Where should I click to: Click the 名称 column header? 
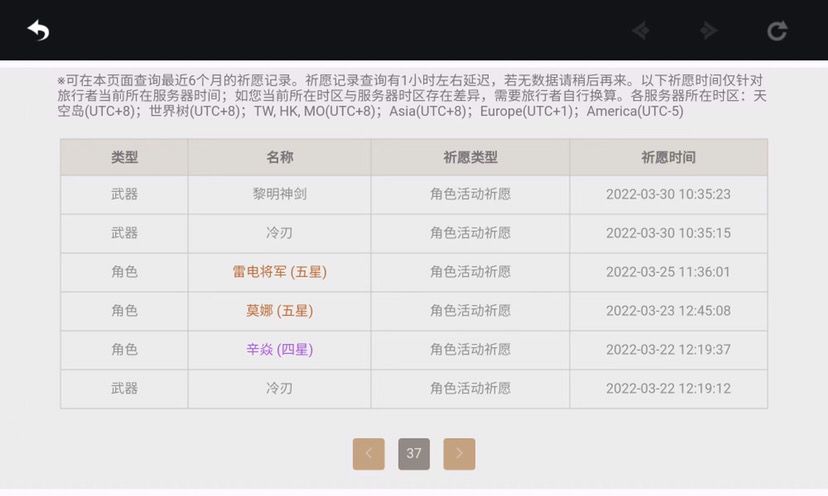(280, 157)
